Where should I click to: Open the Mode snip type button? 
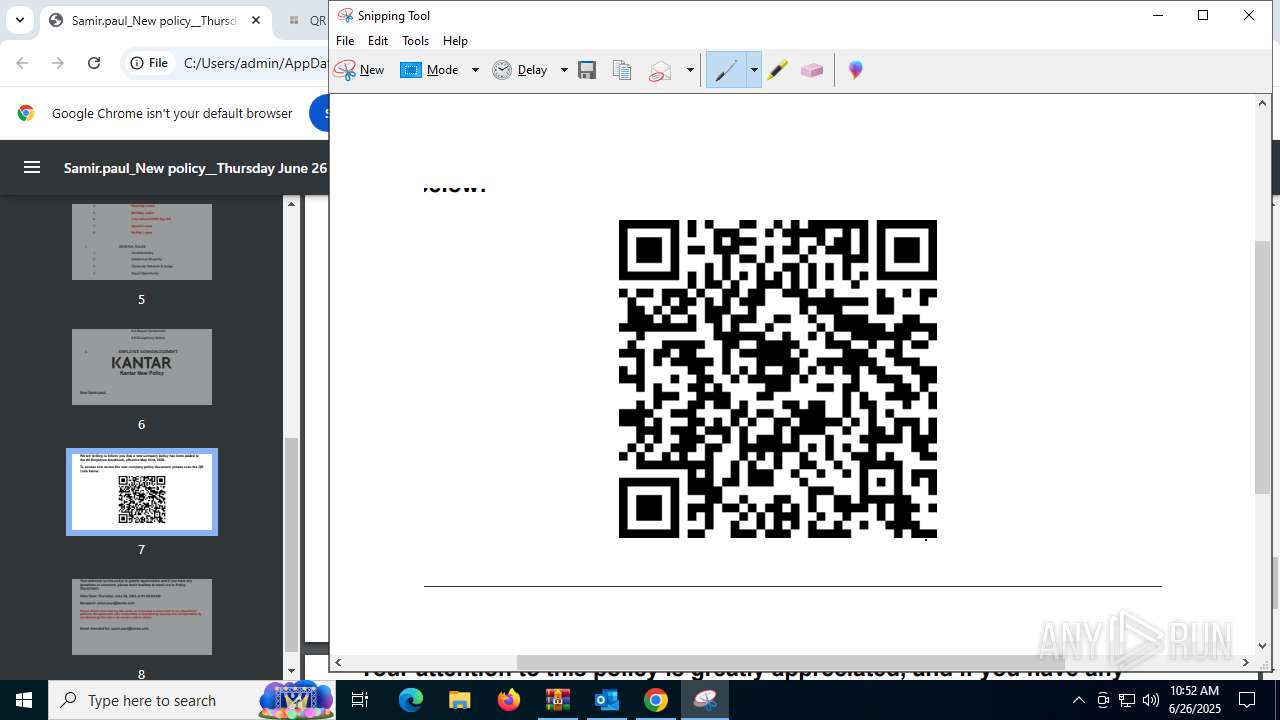(x=431, y=70)
